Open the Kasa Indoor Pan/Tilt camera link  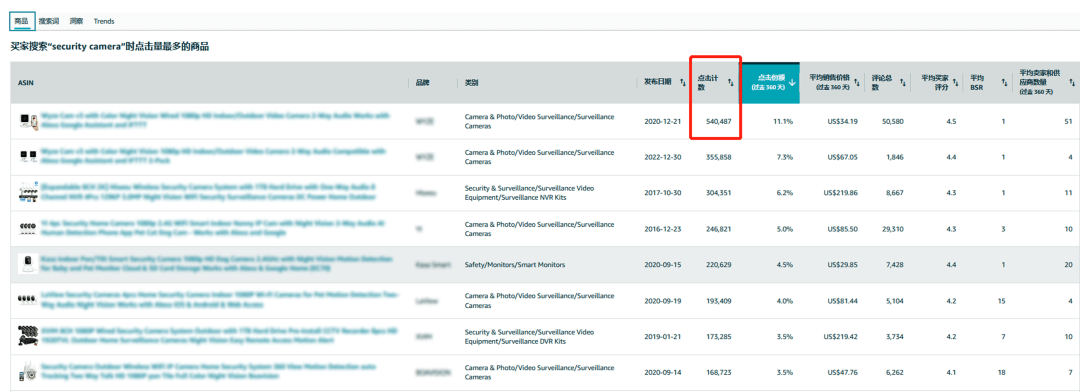(216, 265)
